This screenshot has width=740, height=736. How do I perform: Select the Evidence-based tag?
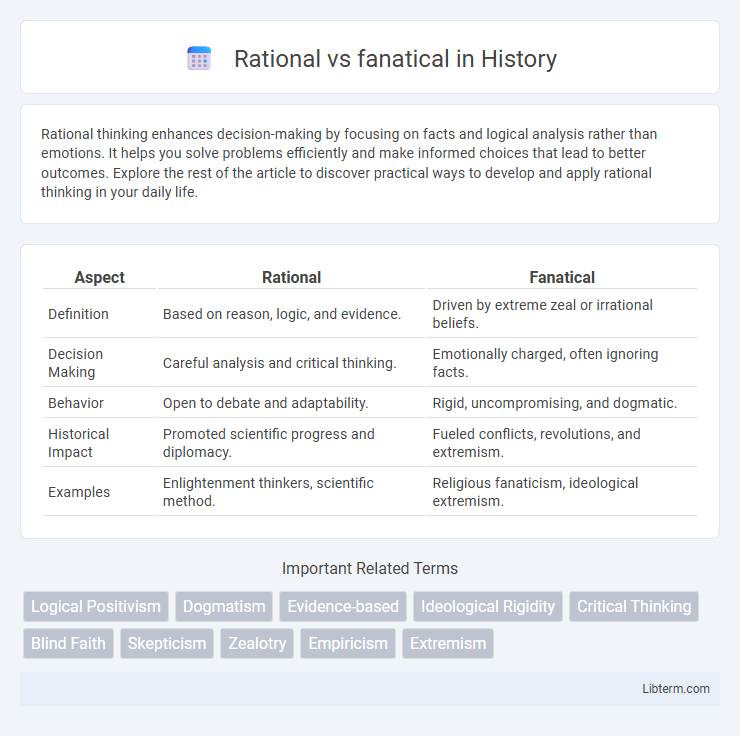click(x=343, y=606)
